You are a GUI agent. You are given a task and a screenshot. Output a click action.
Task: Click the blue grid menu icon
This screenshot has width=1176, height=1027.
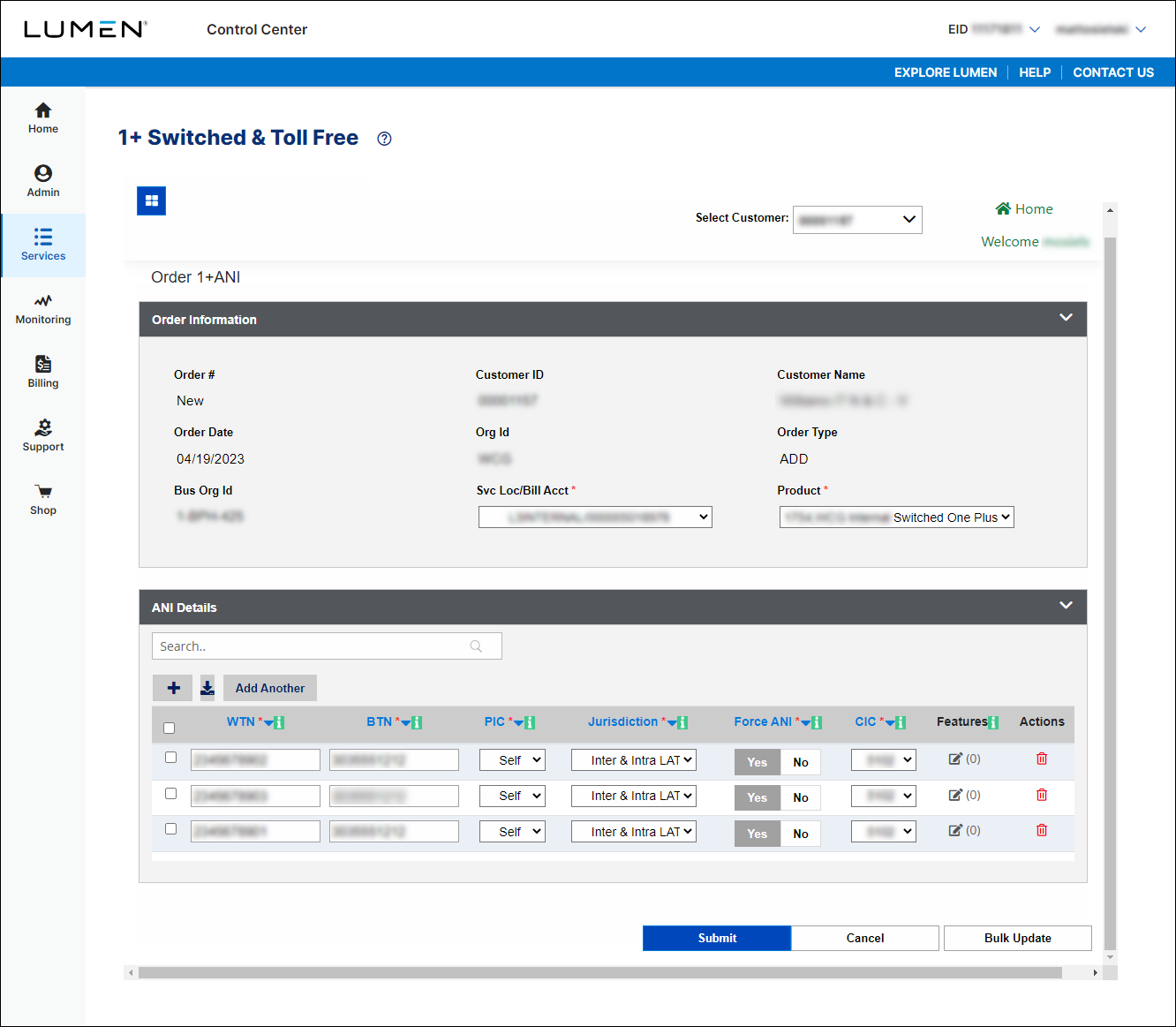pyautogui.click(x=151, y=200)
